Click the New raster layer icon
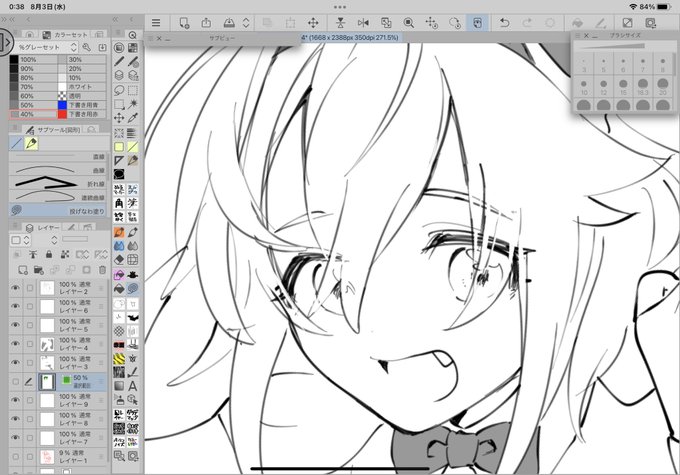This screenshot has height=475, width=680. click(23, 270)
